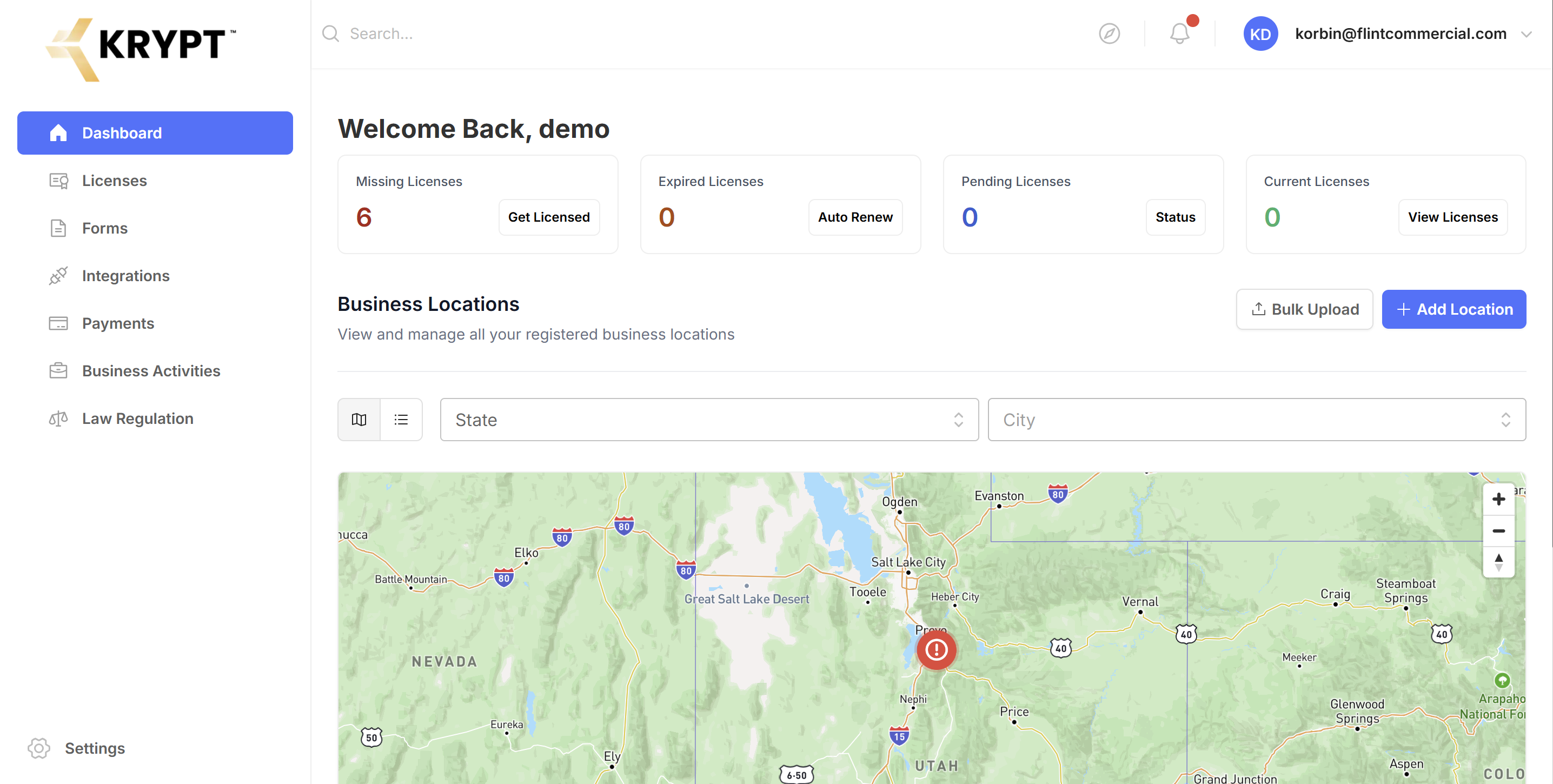Image resolution: width=1553 pixels, height=784 pixels.
Task: Click the Settings gear icon
Action: click(38, 748)
